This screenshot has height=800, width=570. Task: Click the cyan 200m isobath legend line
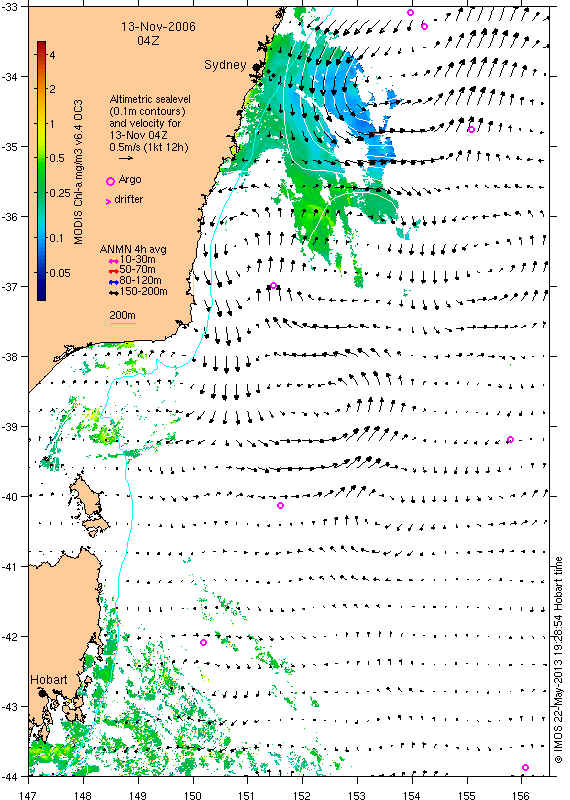pyautogui.click(x=122, y=323)
